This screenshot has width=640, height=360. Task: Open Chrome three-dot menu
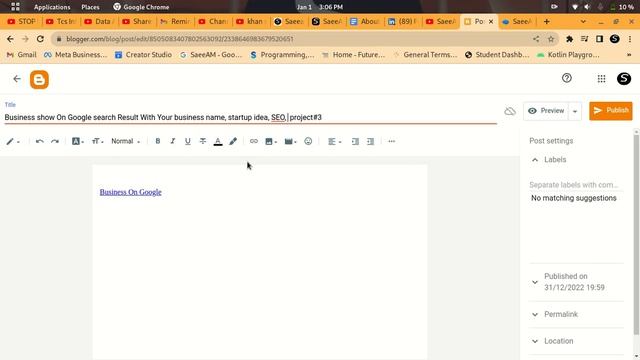coord(630,39)
